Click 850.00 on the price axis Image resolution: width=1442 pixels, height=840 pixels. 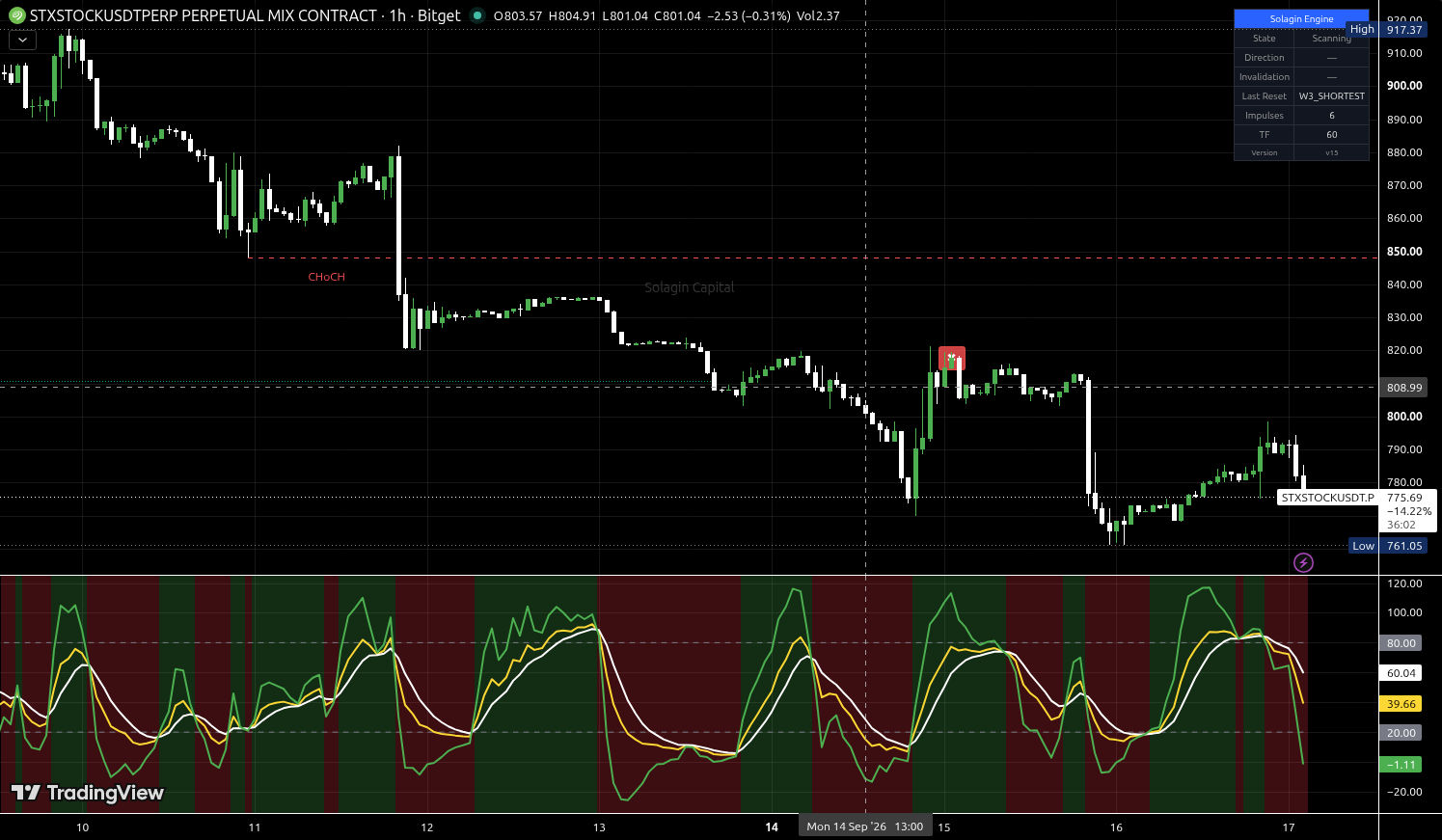click(x=1404, y=252)
